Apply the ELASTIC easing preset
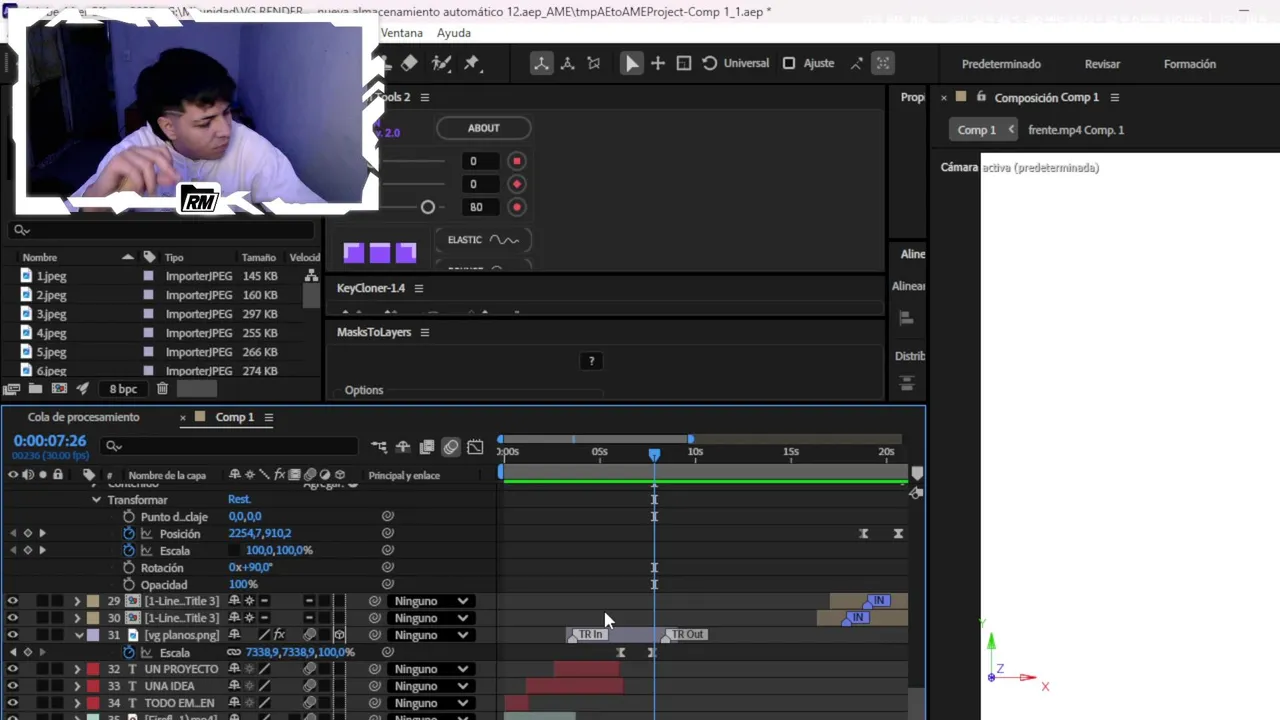The width and height of the screenshot is (1280, 720). pyautogui.click(x=483, y=240)
